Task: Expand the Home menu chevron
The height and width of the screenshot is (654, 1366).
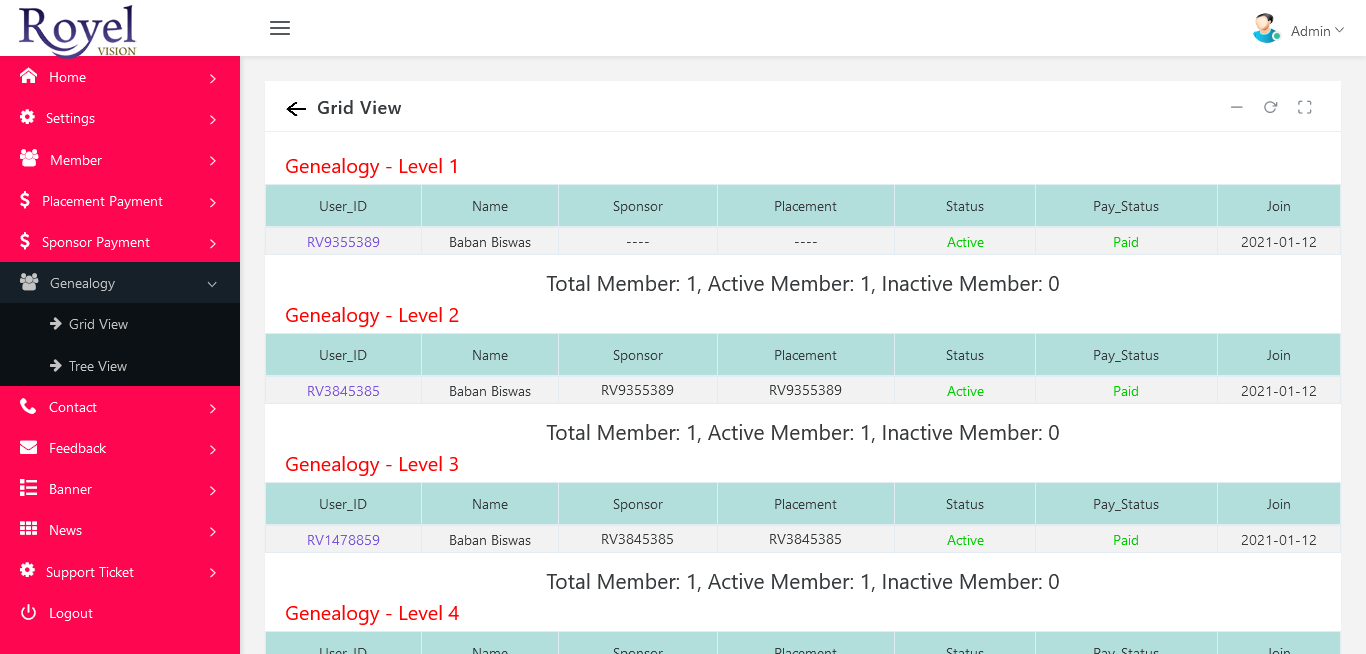Action: (x=213, y=78)
